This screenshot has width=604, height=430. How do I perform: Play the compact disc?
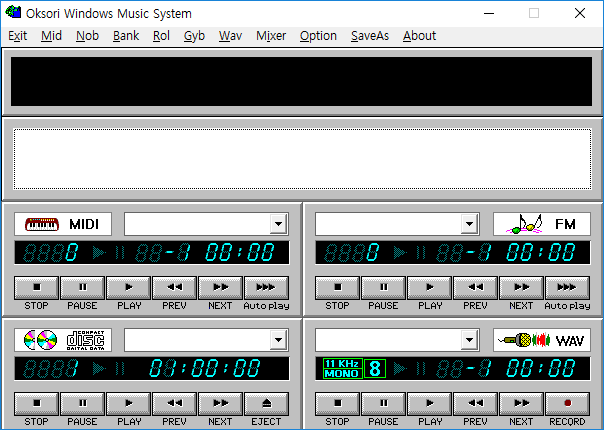[128, 403]
